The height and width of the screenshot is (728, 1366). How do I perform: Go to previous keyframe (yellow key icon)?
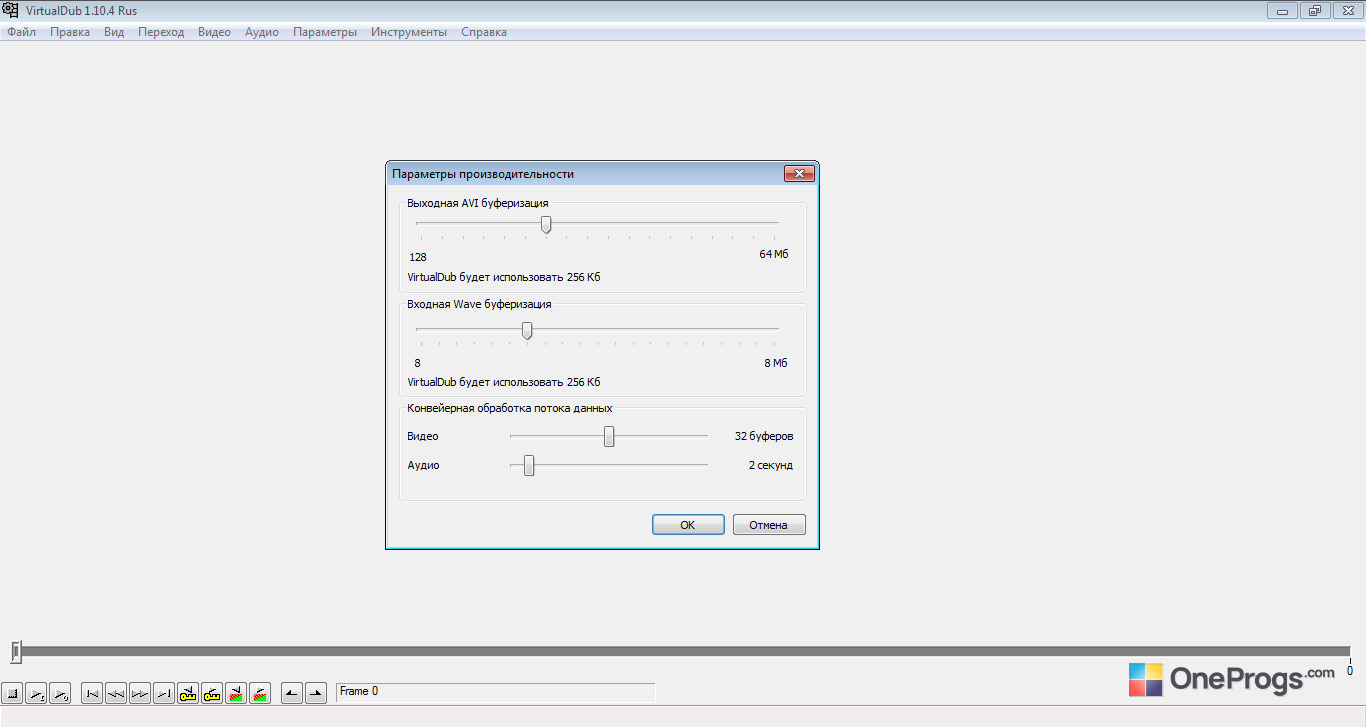tap(188, 693)
